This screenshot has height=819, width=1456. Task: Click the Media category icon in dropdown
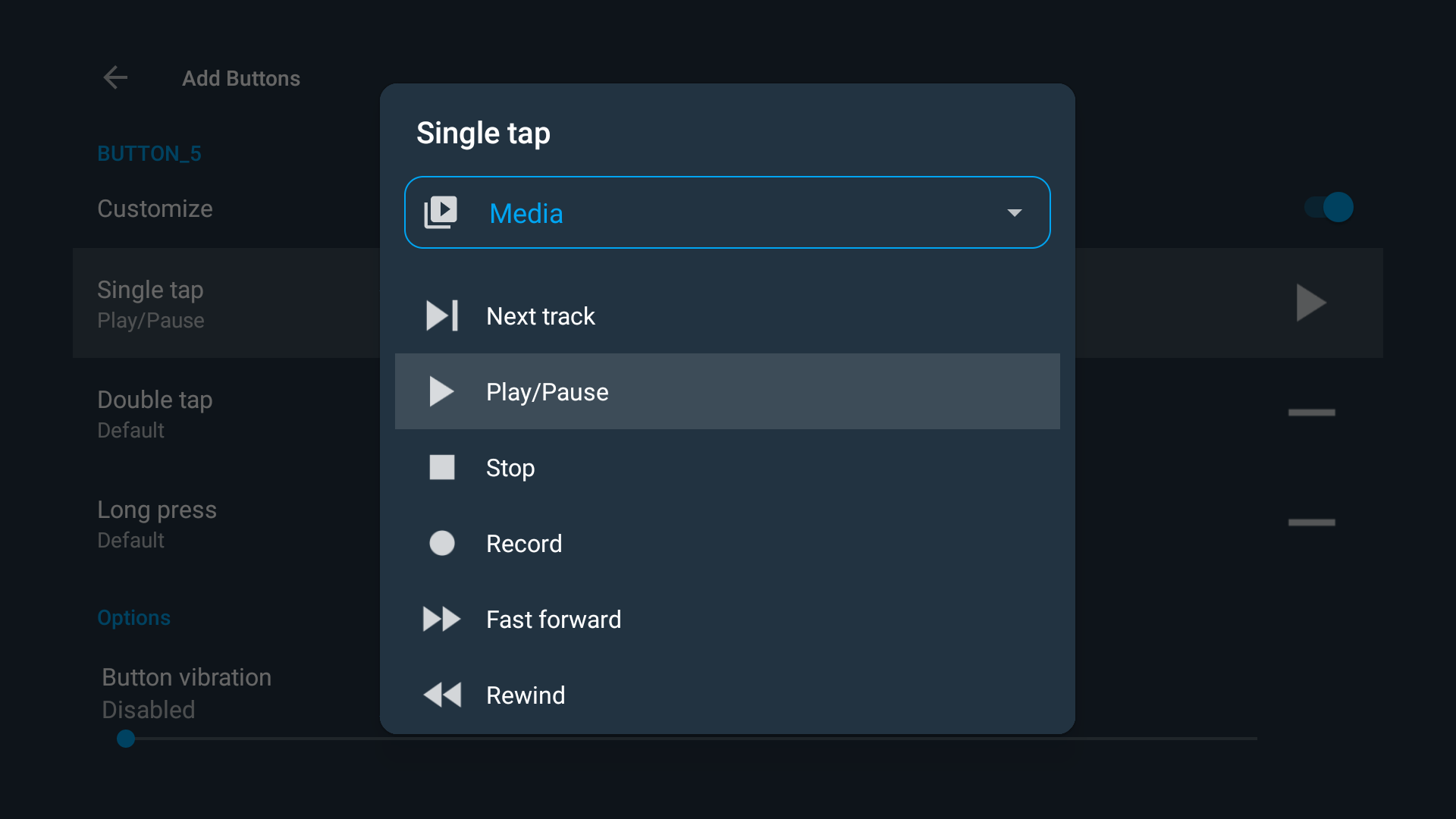pyautogui.click(x=441, y=213)
